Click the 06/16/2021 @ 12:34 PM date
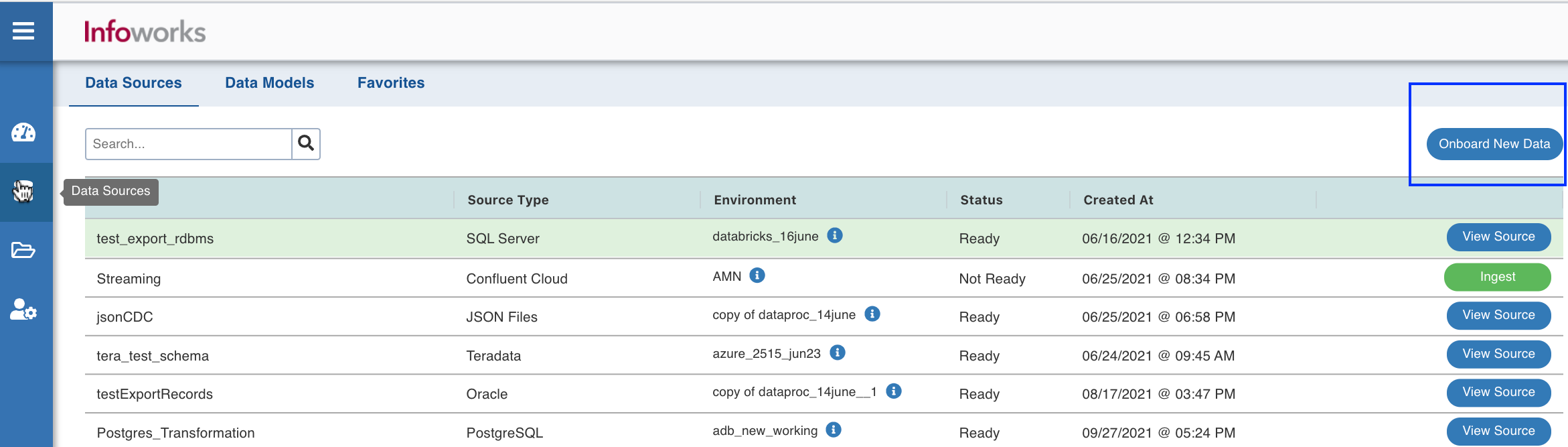The height and width of the screenshot is (447, 1568). [x=1159, y=239]
